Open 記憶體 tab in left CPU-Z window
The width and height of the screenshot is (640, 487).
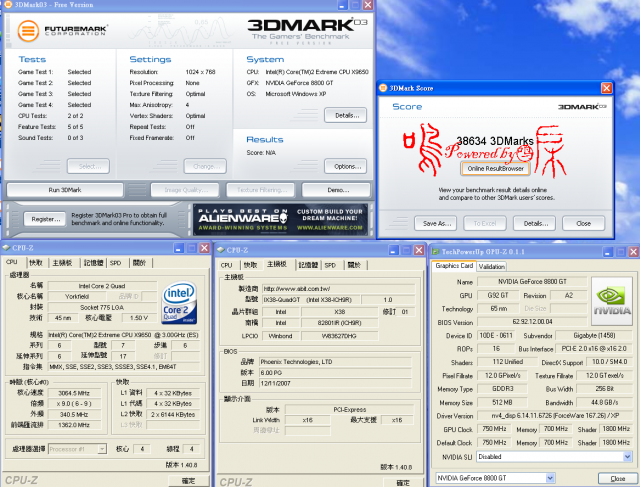click(93, 263)
